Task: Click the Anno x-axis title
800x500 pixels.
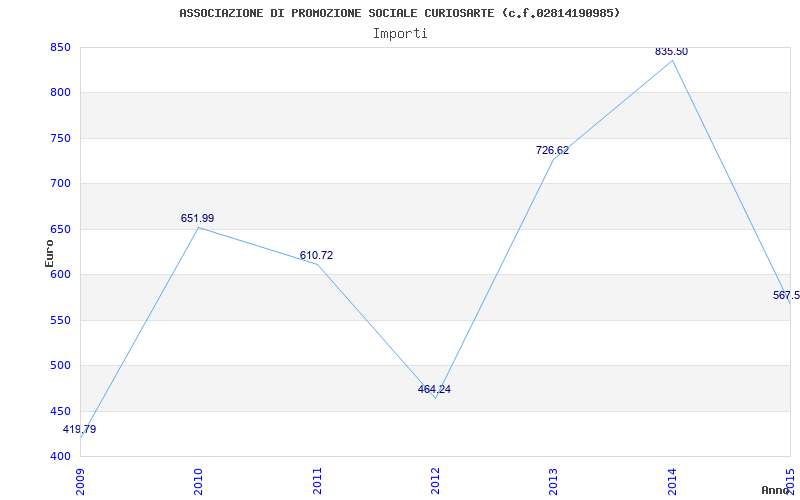Action: pyautogui.click(x=776, y=490)
